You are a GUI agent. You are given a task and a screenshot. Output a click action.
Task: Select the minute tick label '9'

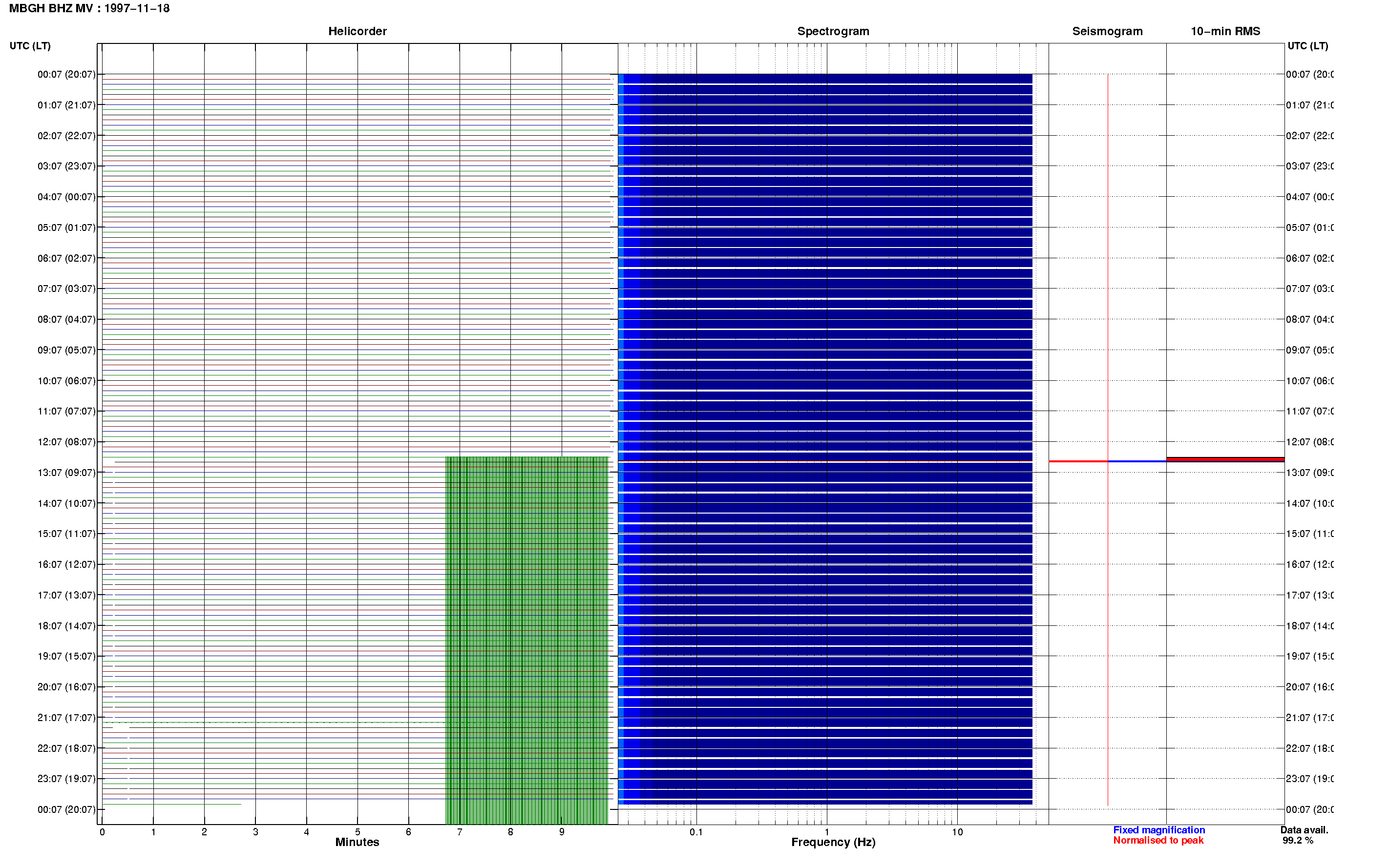(562, 832)
